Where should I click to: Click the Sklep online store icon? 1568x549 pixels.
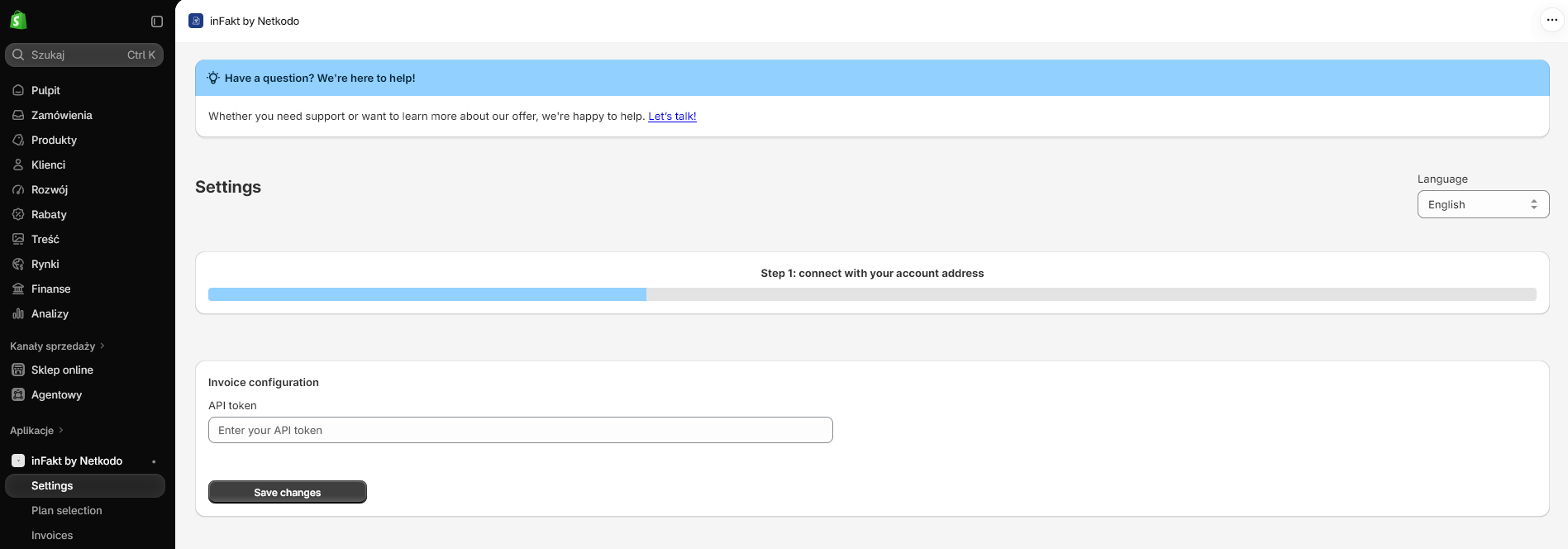click(x=18, y=370)
